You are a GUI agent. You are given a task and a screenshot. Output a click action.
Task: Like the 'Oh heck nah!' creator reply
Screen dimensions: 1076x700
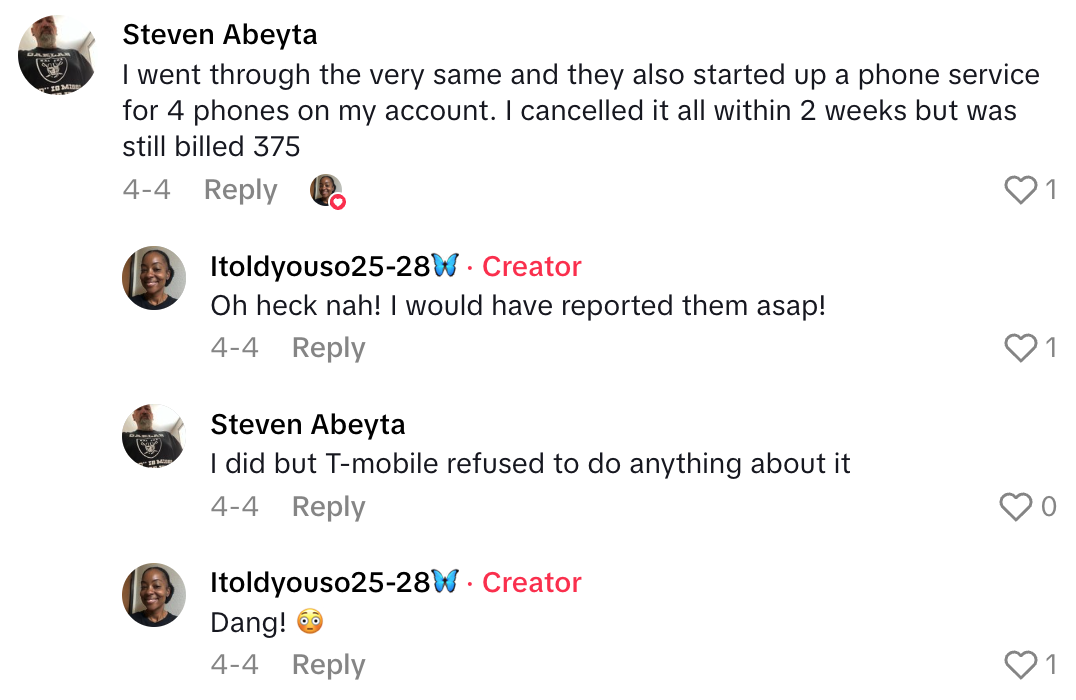(1020, 348)
